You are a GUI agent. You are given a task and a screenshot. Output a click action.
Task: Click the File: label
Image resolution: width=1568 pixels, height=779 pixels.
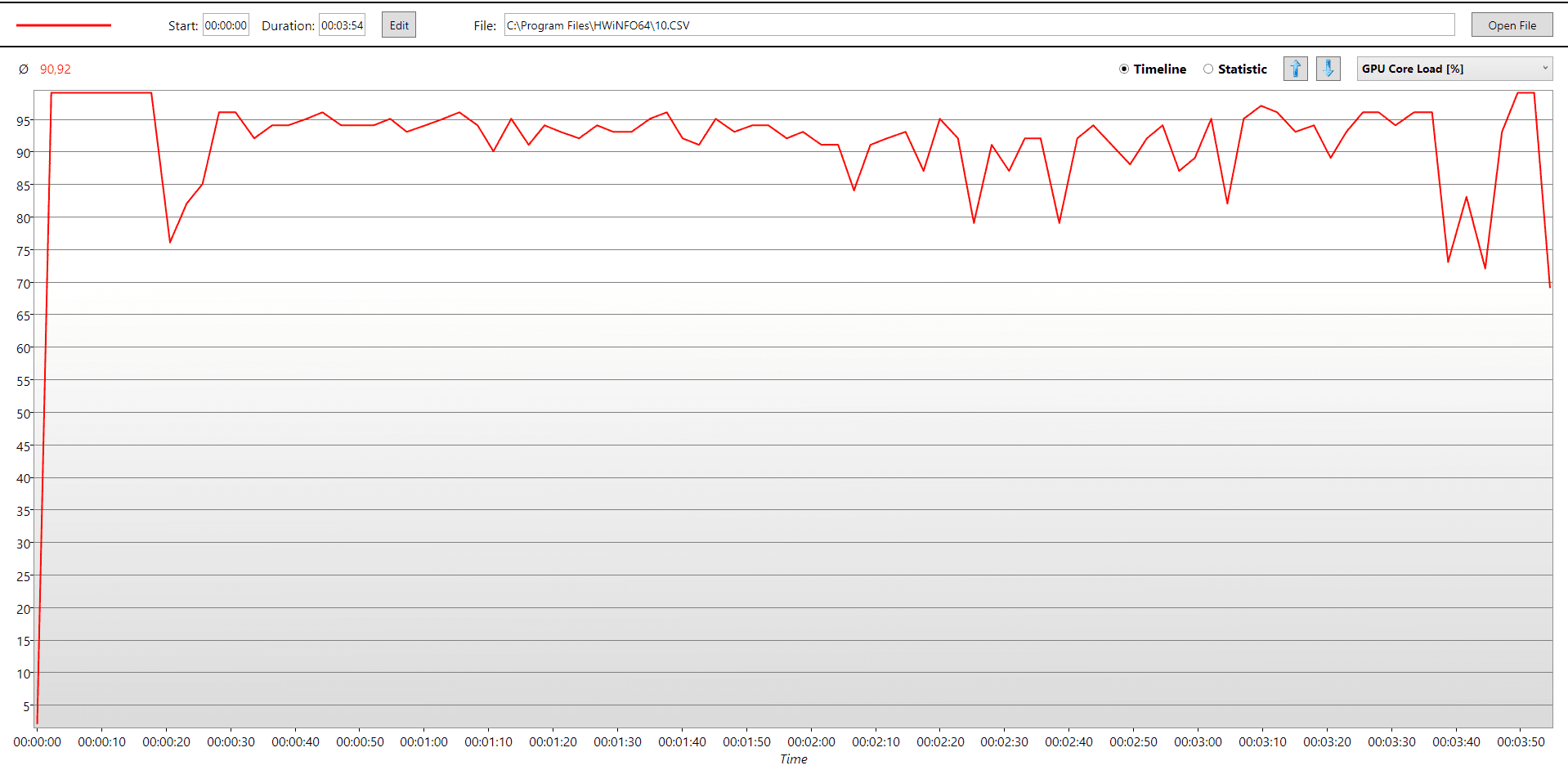point(485,26)
